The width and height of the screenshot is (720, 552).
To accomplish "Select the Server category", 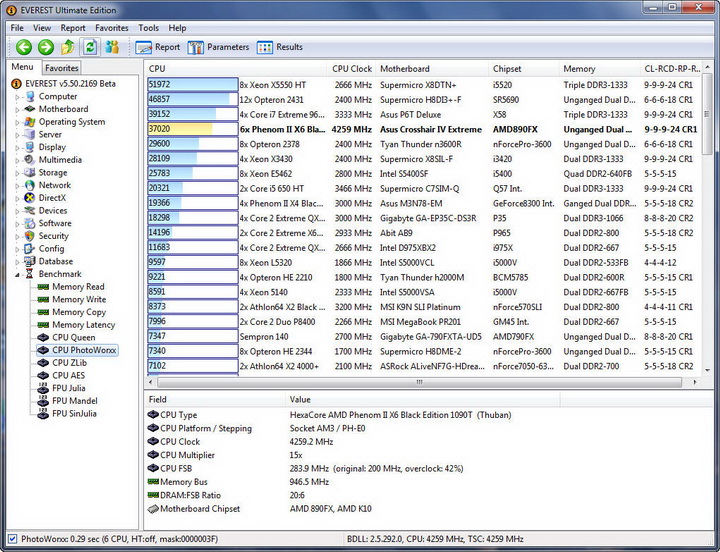I will 50,134.
